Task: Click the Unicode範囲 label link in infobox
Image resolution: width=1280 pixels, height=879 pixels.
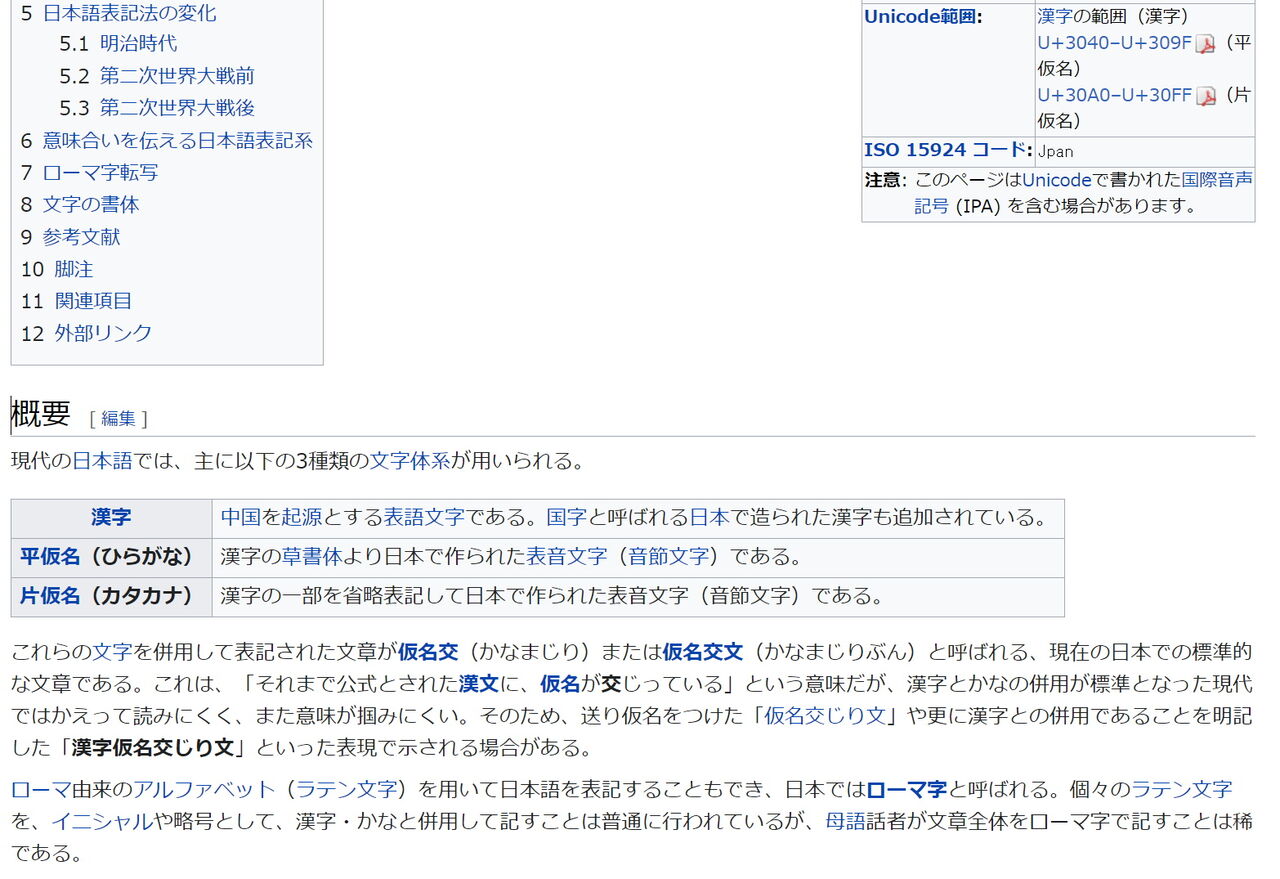Action: 920,17
